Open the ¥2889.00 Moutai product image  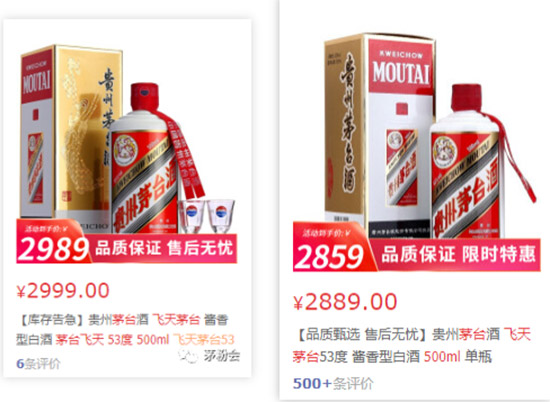(416, 152)
